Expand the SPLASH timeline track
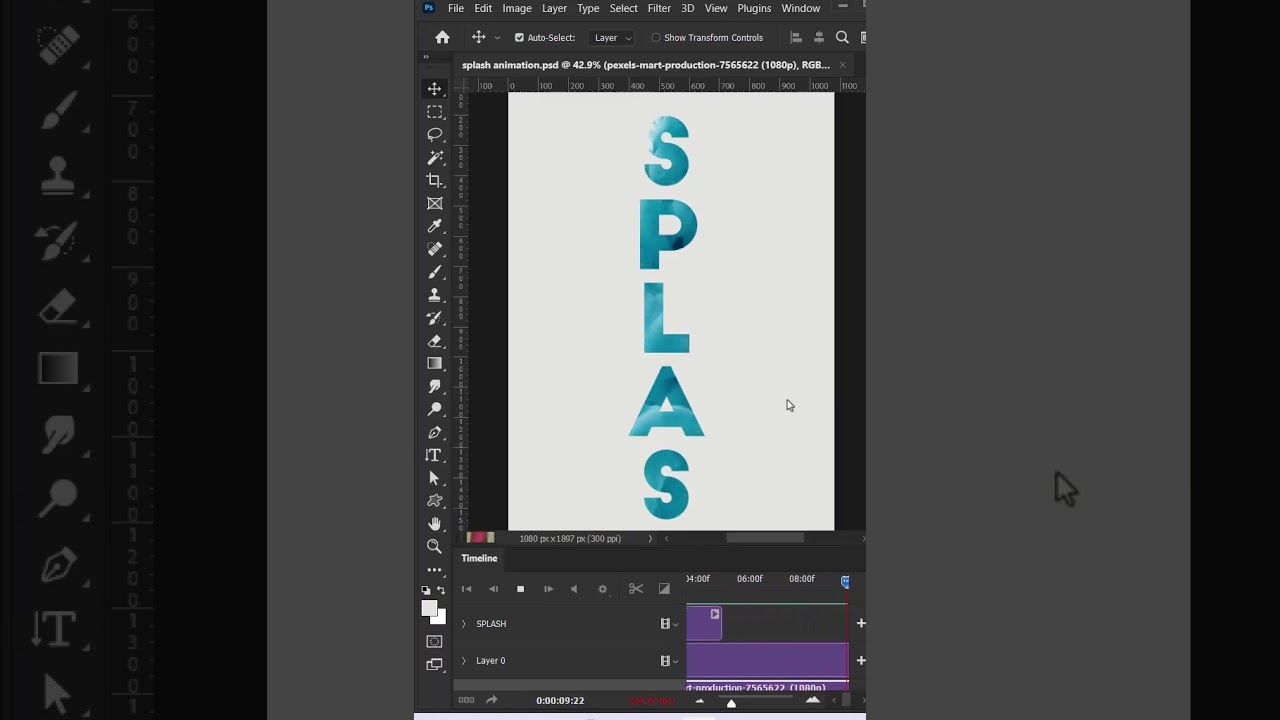The width and height of the screenshot is (1280, 720). click(x=463, y=624)
